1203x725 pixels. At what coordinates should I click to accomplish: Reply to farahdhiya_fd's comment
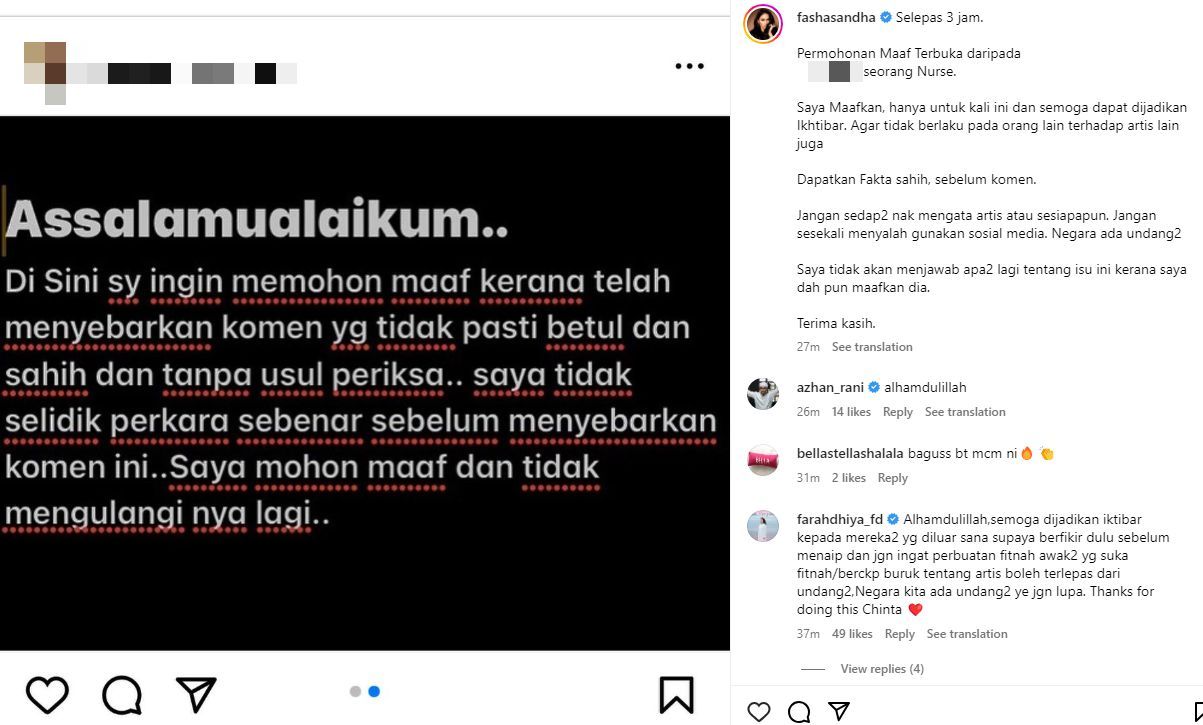tap(899, 634)
